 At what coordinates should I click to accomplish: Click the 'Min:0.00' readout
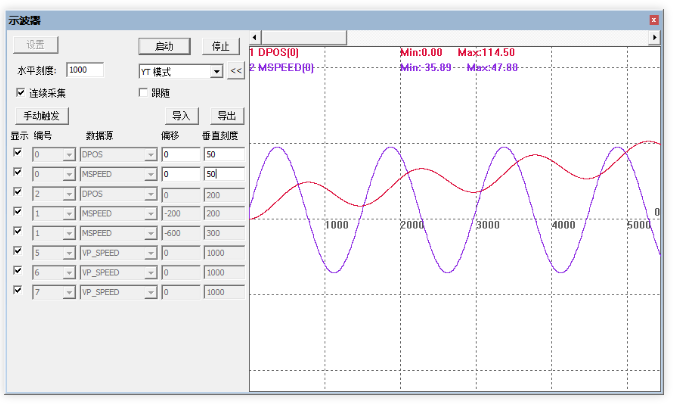point(421,53)
